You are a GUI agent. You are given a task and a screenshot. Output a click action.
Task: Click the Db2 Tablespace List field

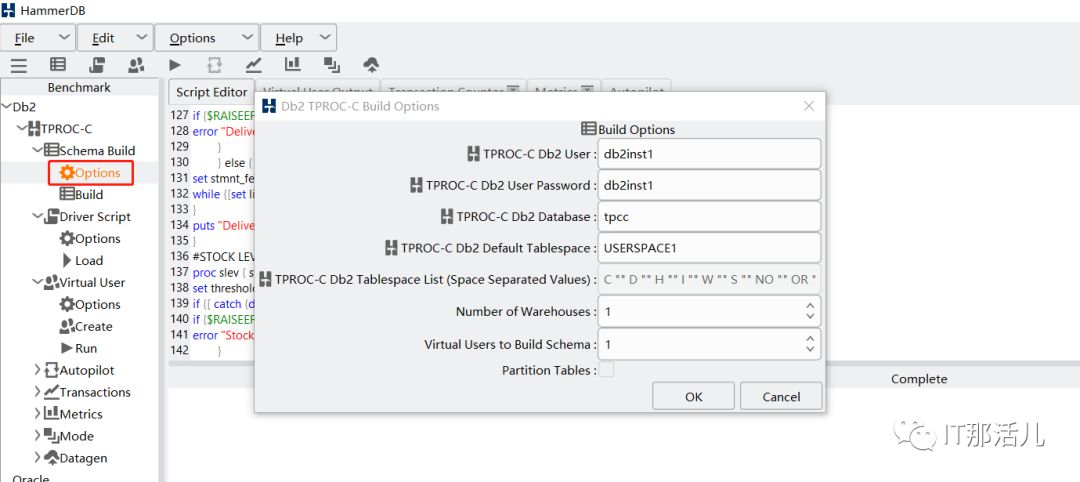pyautogui.click(x=709, y=280)
